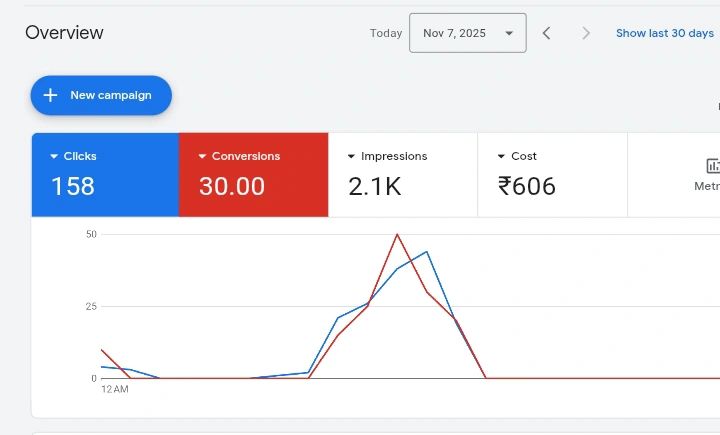The height and width of the screenshot is (435, 720).
Task: Toggle the 2.1K impressions scorecard
Action: pyautogui.click(x=402, y=175)
